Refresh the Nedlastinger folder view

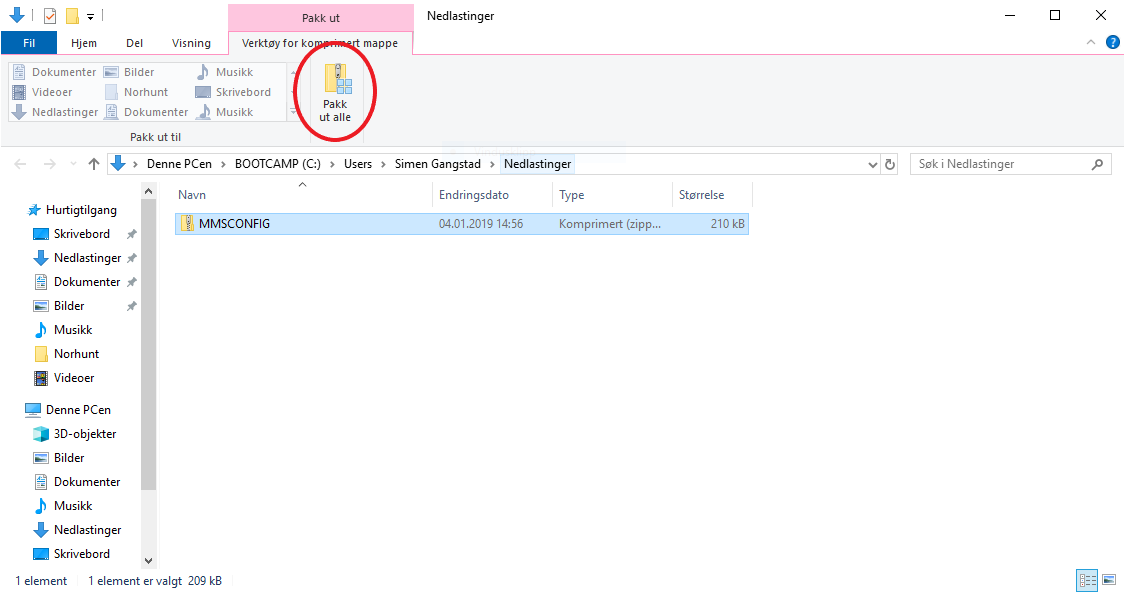pos(890,164)
